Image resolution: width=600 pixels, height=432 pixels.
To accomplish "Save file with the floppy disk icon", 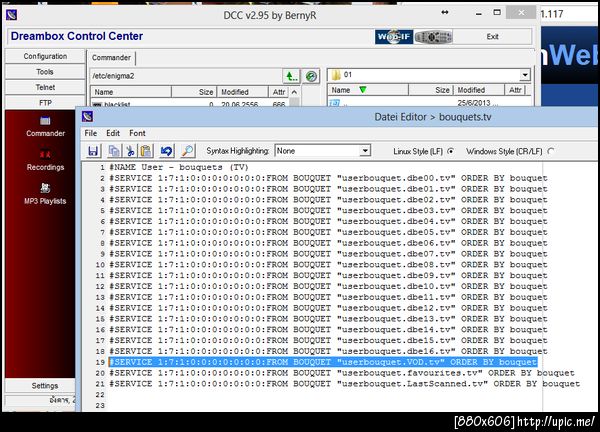I will pos(93,151).
